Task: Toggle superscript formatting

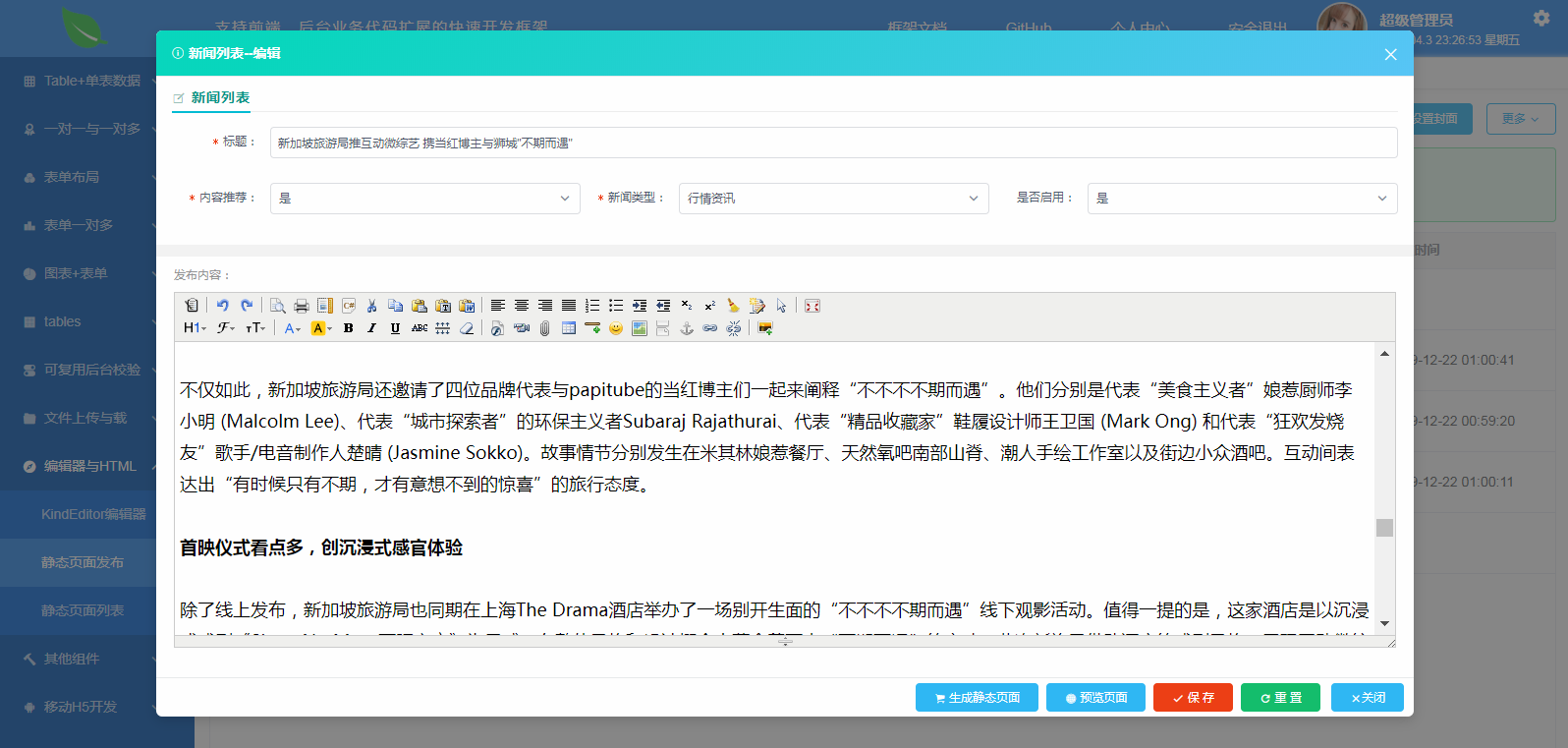Action: tap(710, 306)
